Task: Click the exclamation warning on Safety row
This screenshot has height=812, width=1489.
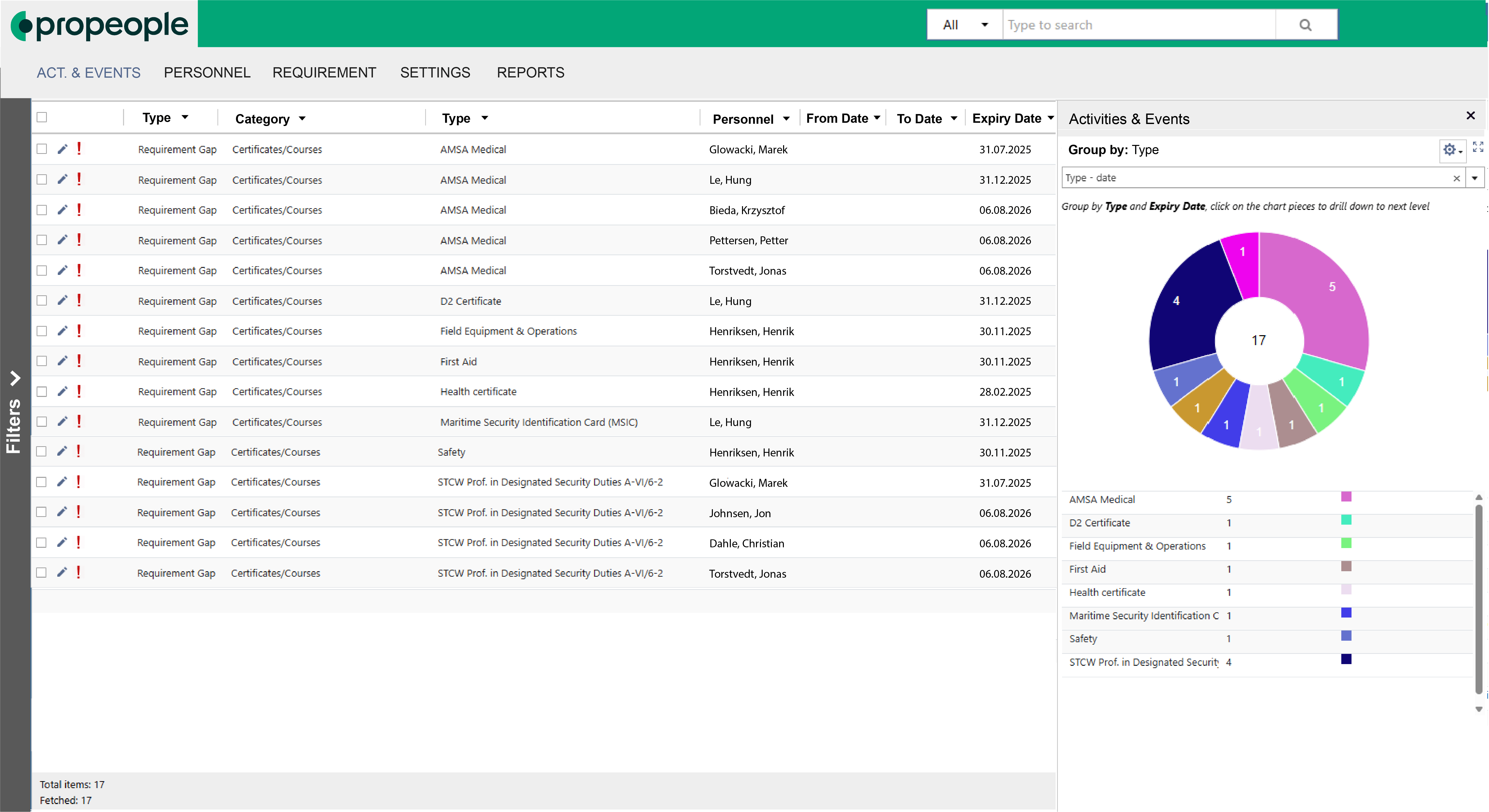Action: [79, 451]
